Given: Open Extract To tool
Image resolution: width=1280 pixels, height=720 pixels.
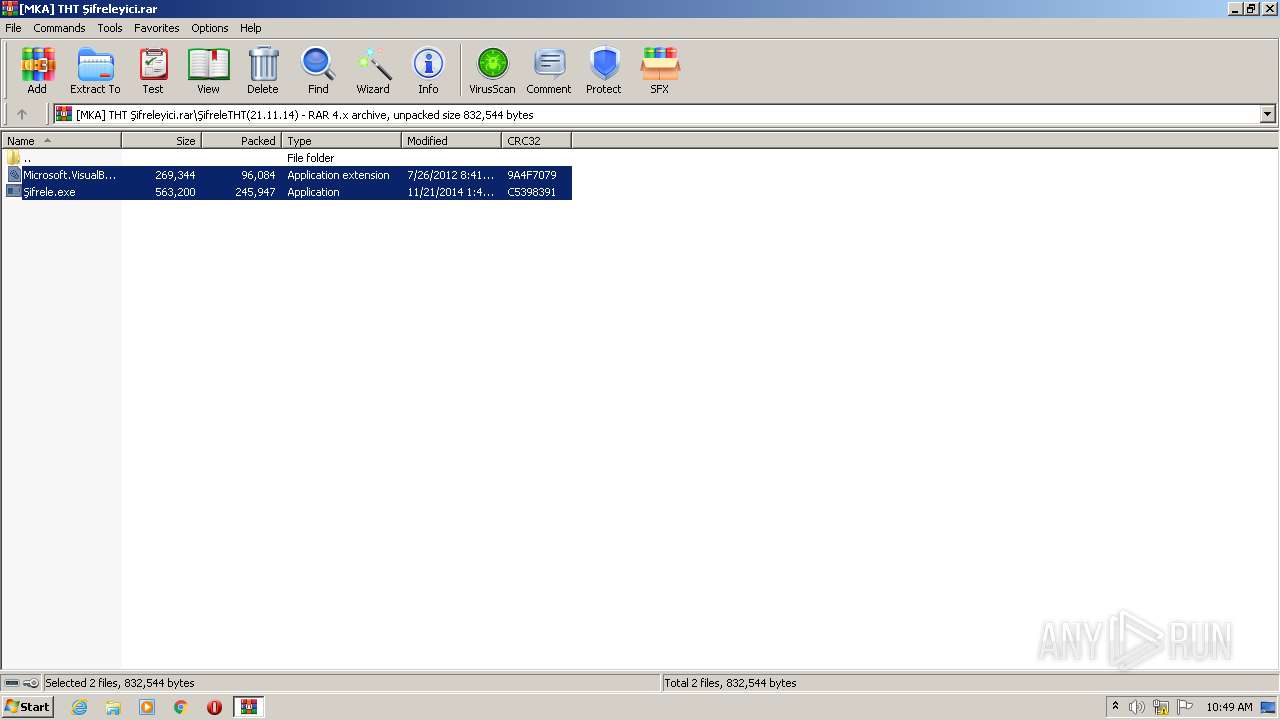Looking at the screenshot, I should pyautogui.click(x=95, y=70).
